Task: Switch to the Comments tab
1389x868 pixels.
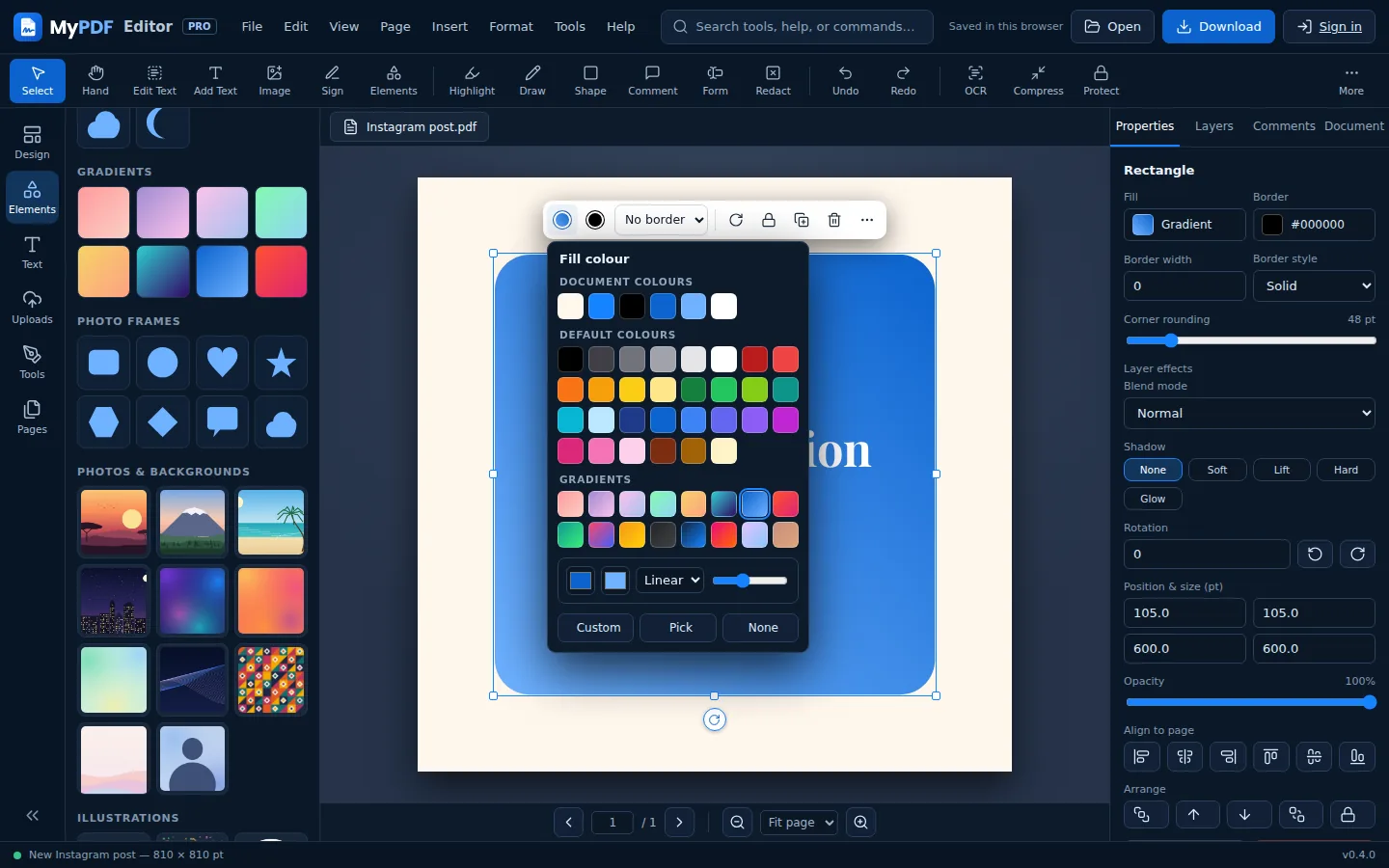Action: point(1284,126)
